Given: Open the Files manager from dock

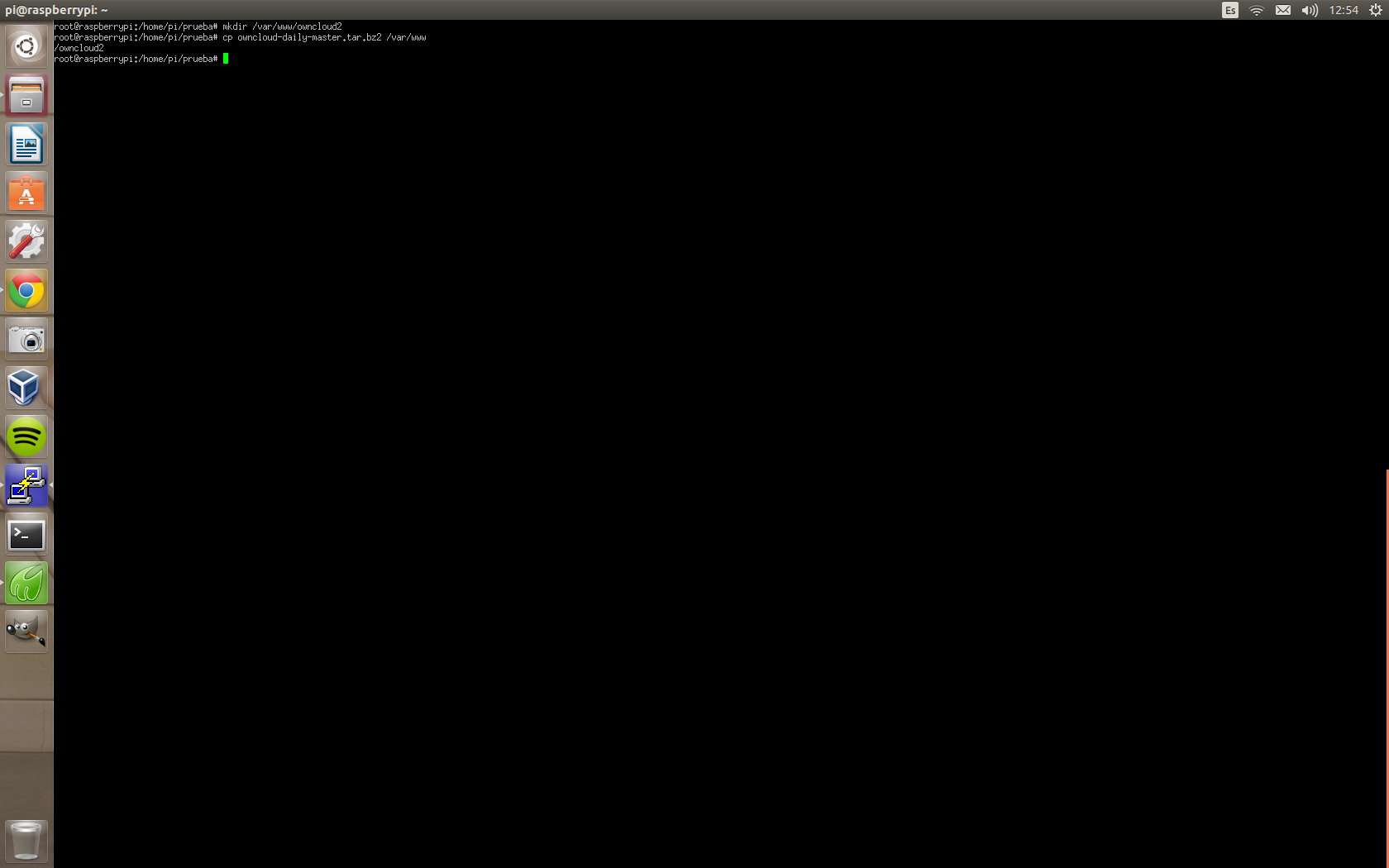Looking at the screenshot, I should point(26,95).
